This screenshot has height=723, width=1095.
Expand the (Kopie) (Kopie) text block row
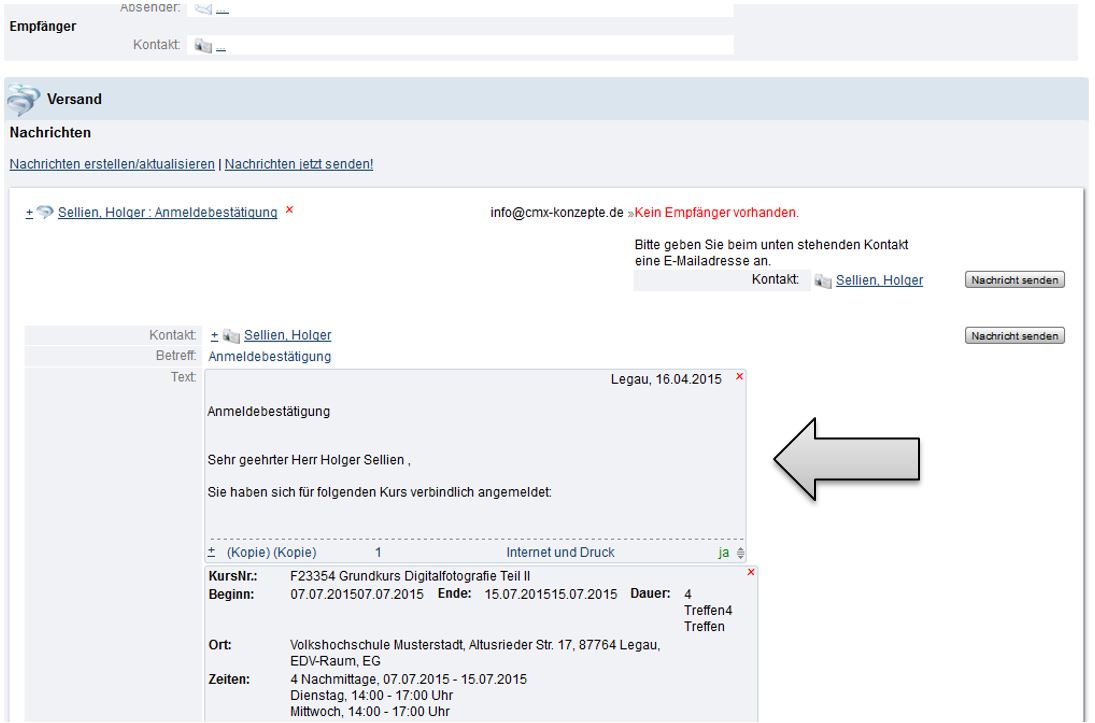click(x=211, y=552)
